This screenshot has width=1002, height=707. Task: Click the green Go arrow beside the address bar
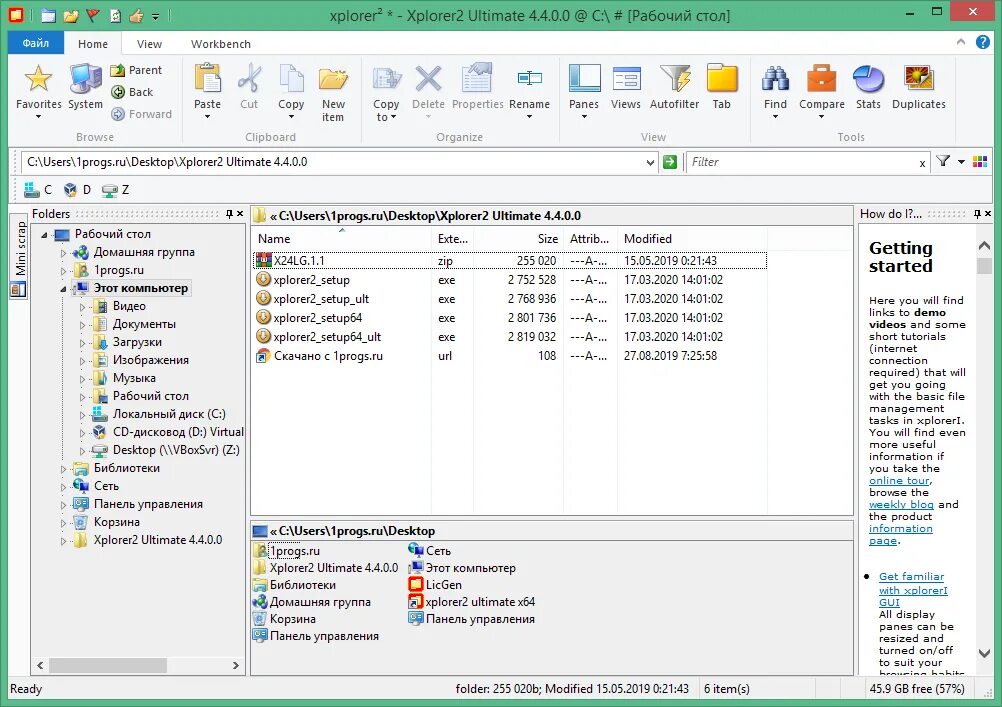tap(670, 161)
